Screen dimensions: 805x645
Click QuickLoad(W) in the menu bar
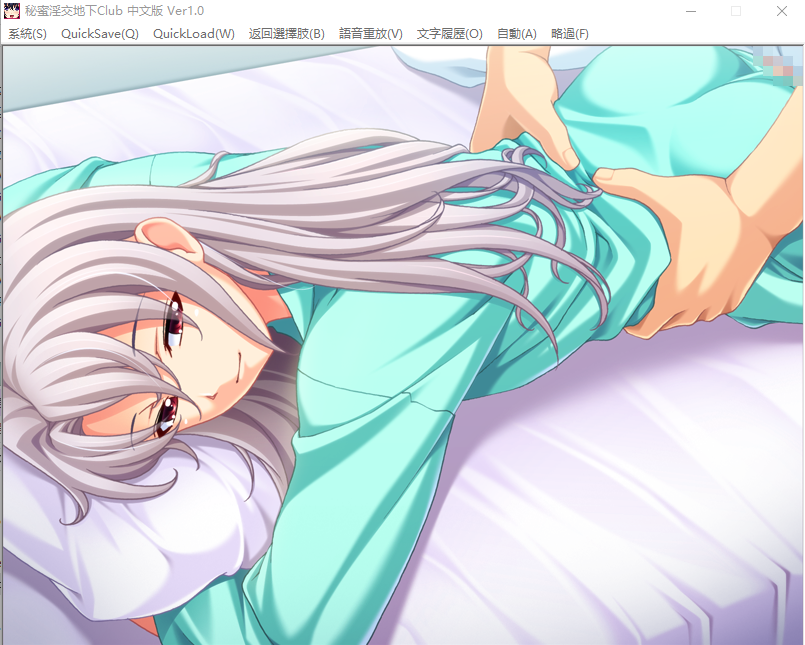pyautogui.click(x=194, y=34)
